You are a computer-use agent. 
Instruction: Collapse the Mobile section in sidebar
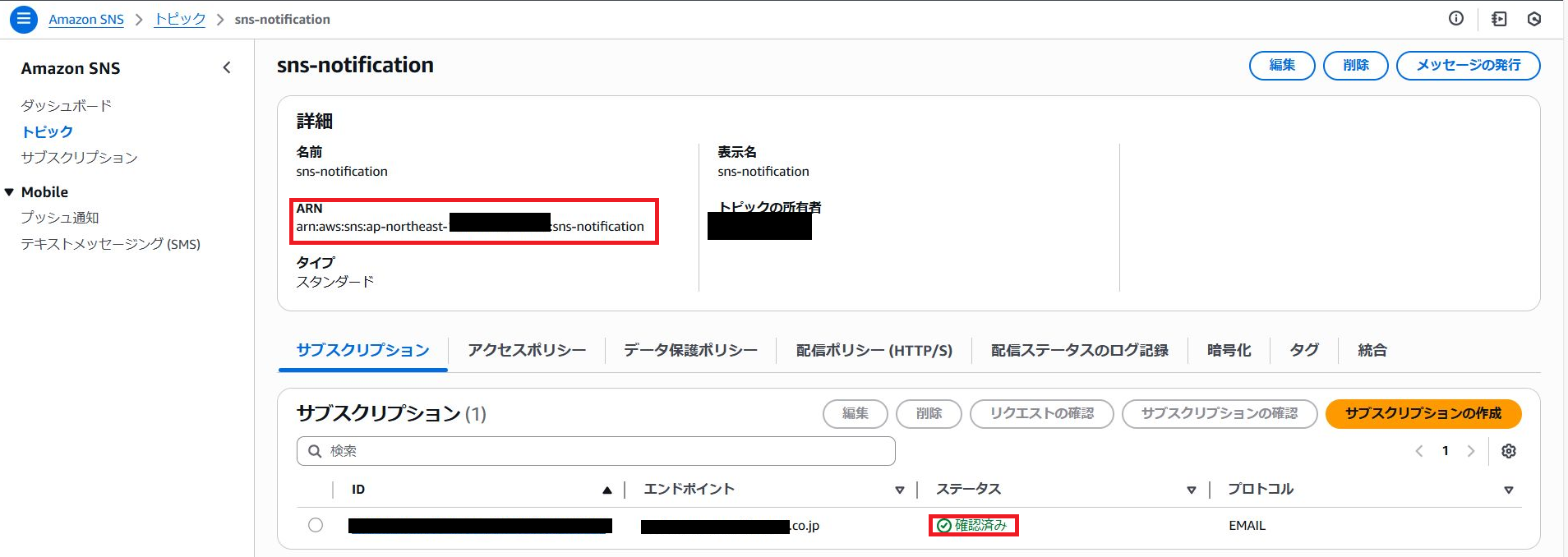point(10,192)
